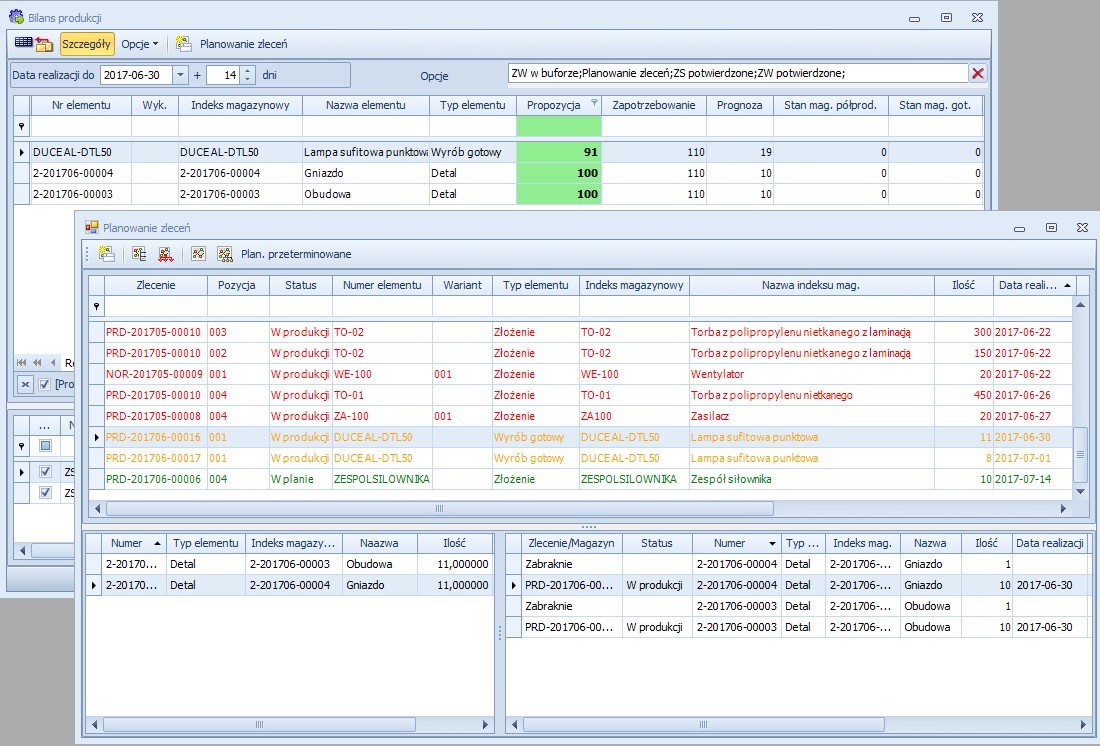Open the Data realizacji do date dropdown
The image size is (1100, 746).
click(x=180, y=75)
